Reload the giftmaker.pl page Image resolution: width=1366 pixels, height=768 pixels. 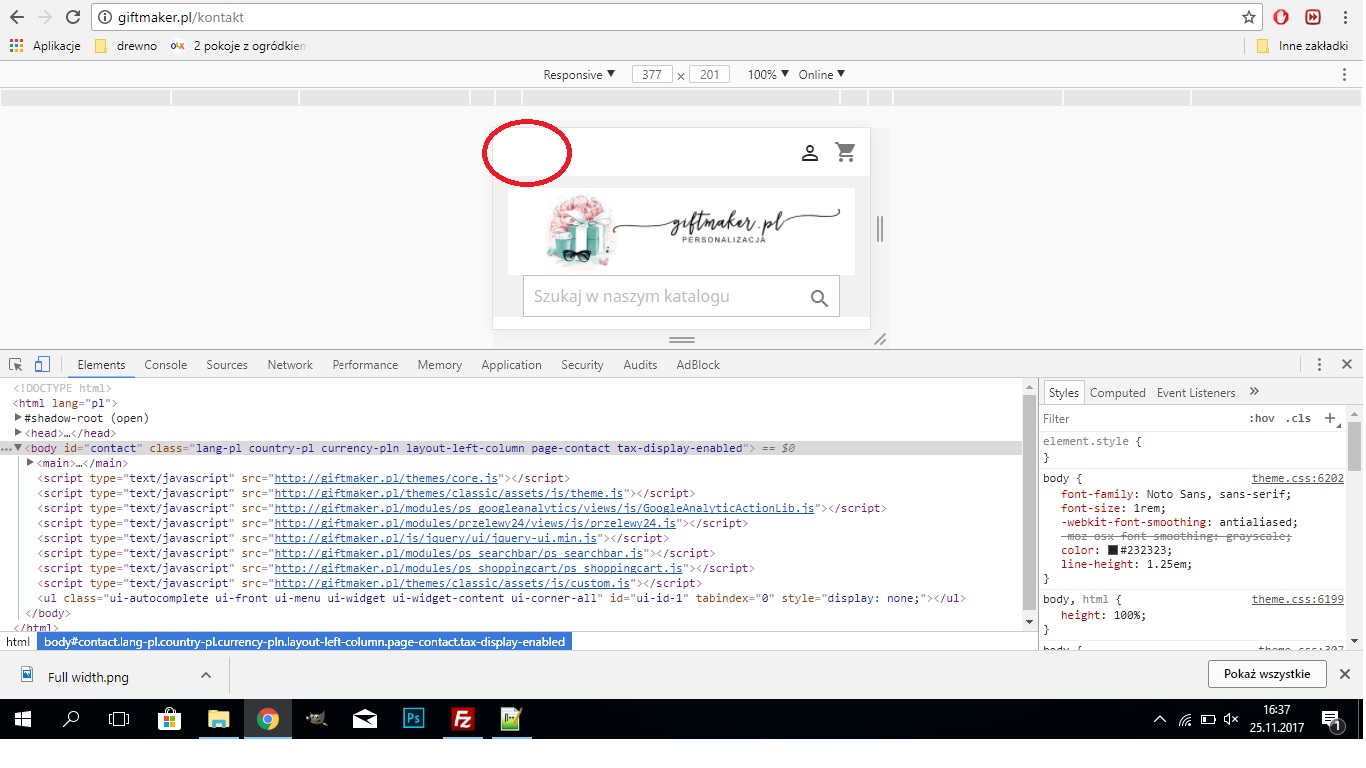click(x=73, y=17)
